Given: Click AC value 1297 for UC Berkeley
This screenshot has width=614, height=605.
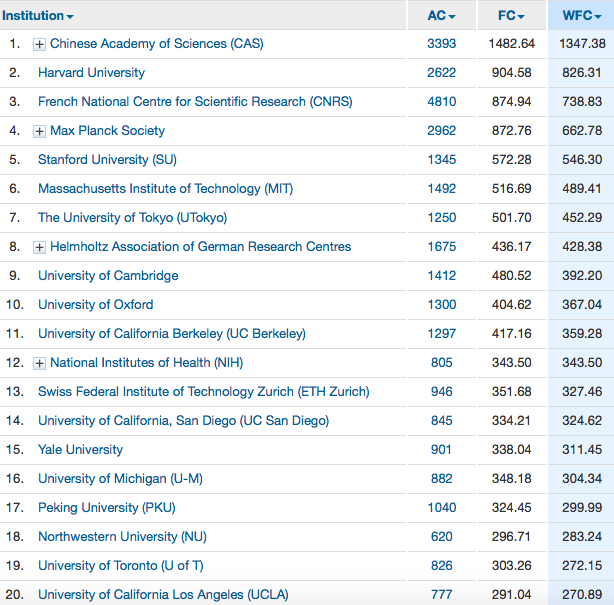Looking at the screenshot, I should [441, 333].
